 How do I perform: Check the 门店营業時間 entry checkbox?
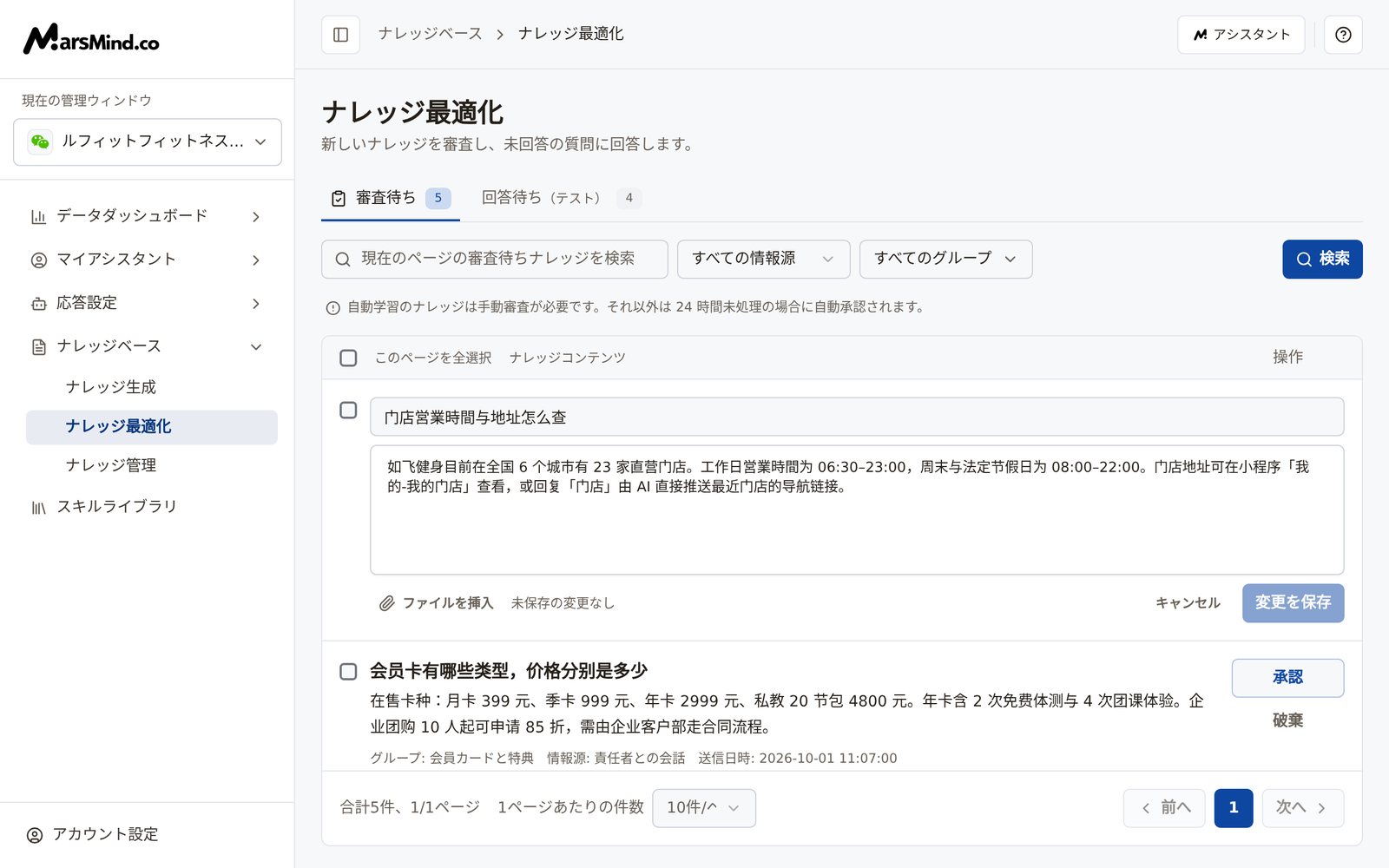point(348,410)
